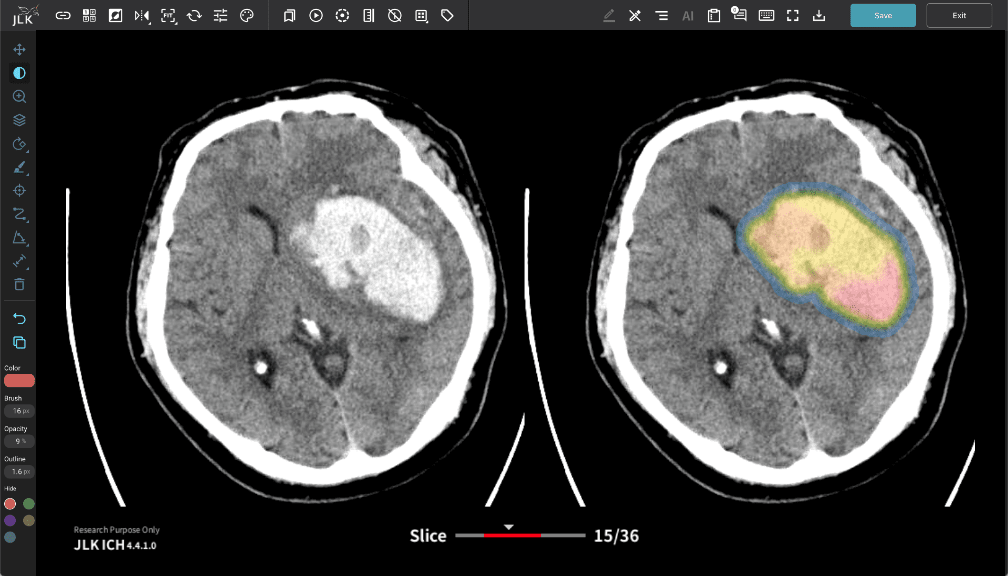Click the pan/move arrows tool

click(x=19, y=49)
